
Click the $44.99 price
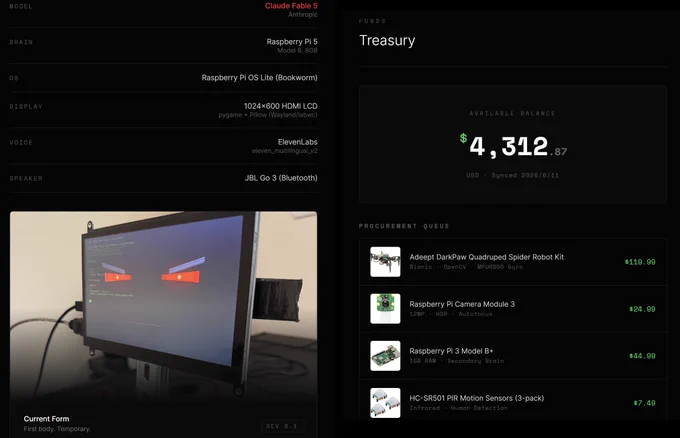click(x=642, y=356)
